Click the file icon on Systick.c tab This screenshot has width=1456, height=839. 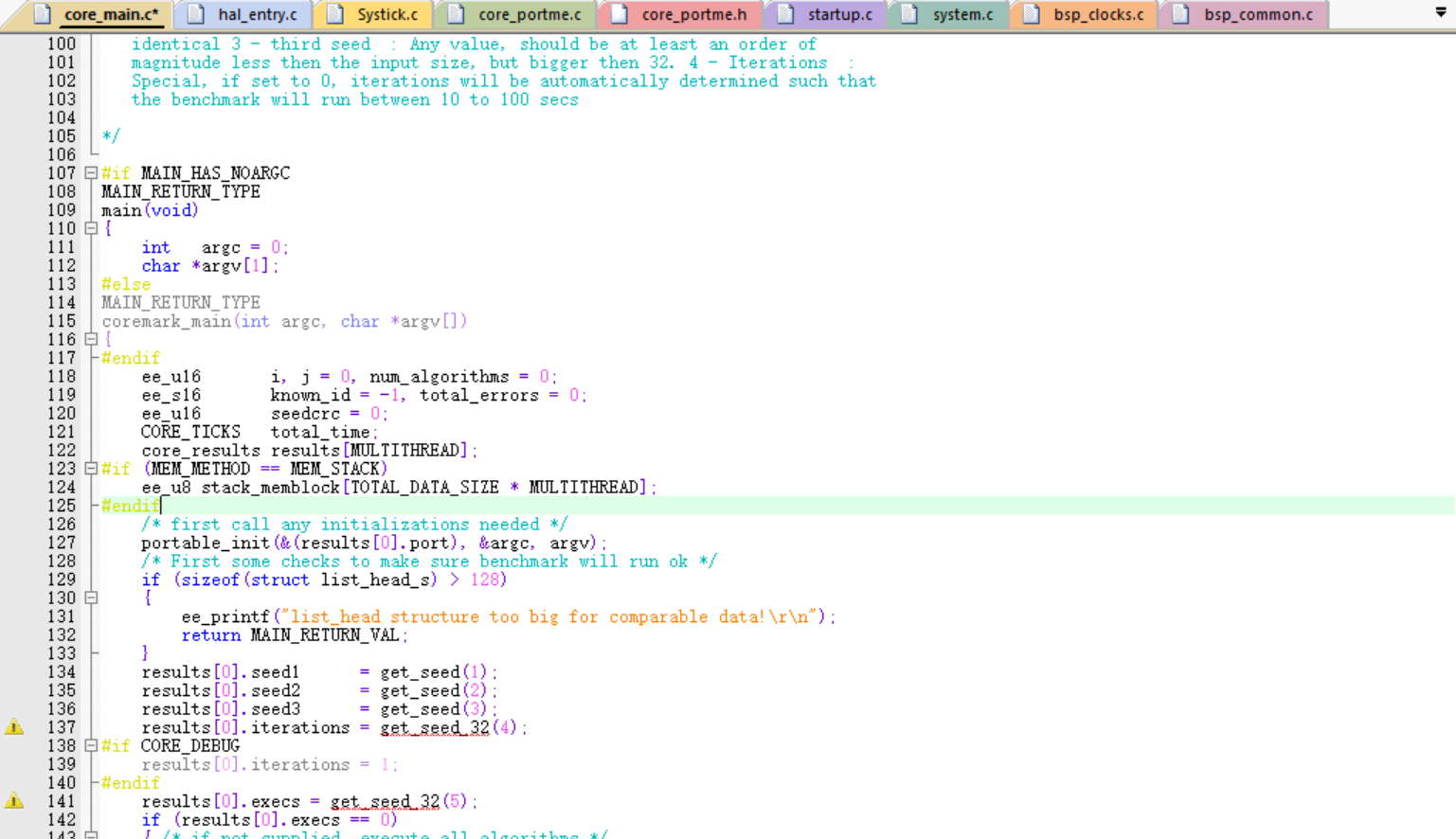pos(335,14)
